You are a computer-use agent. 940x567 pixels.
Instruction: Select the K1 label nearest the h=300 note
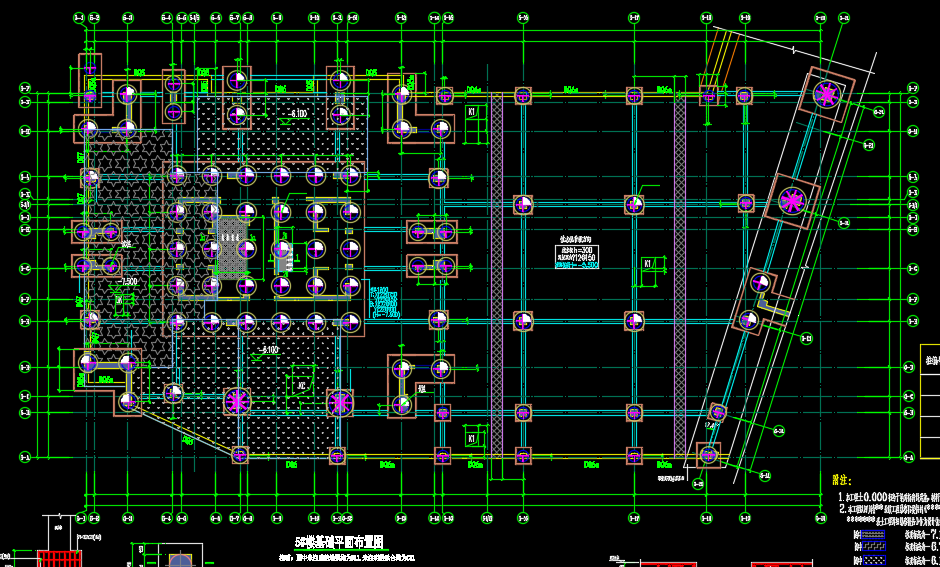click(647, 264)
